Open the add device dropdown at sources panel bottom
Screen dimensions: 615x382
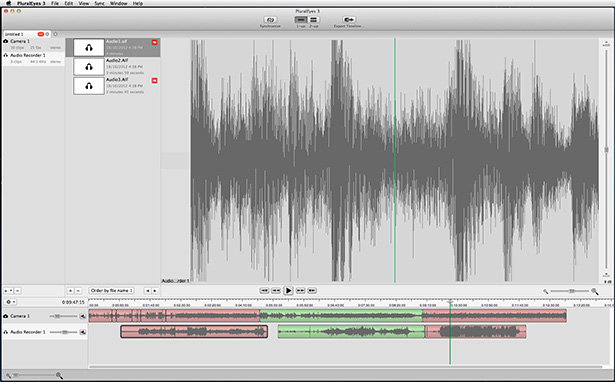[8, 291]
